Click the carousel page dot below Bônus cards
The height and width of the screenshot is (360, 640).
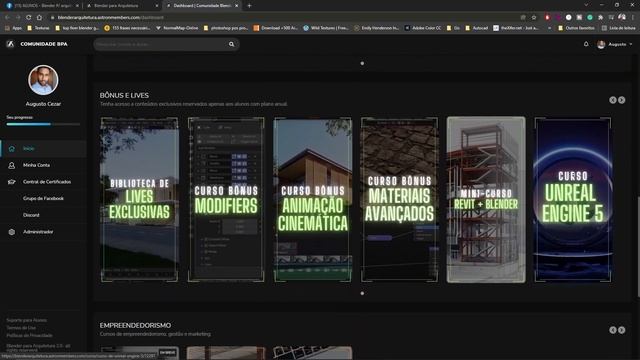[x=362, y=293]
